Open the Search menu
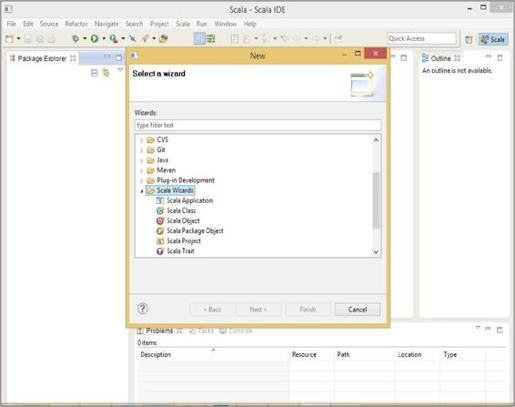 point(134,24)
